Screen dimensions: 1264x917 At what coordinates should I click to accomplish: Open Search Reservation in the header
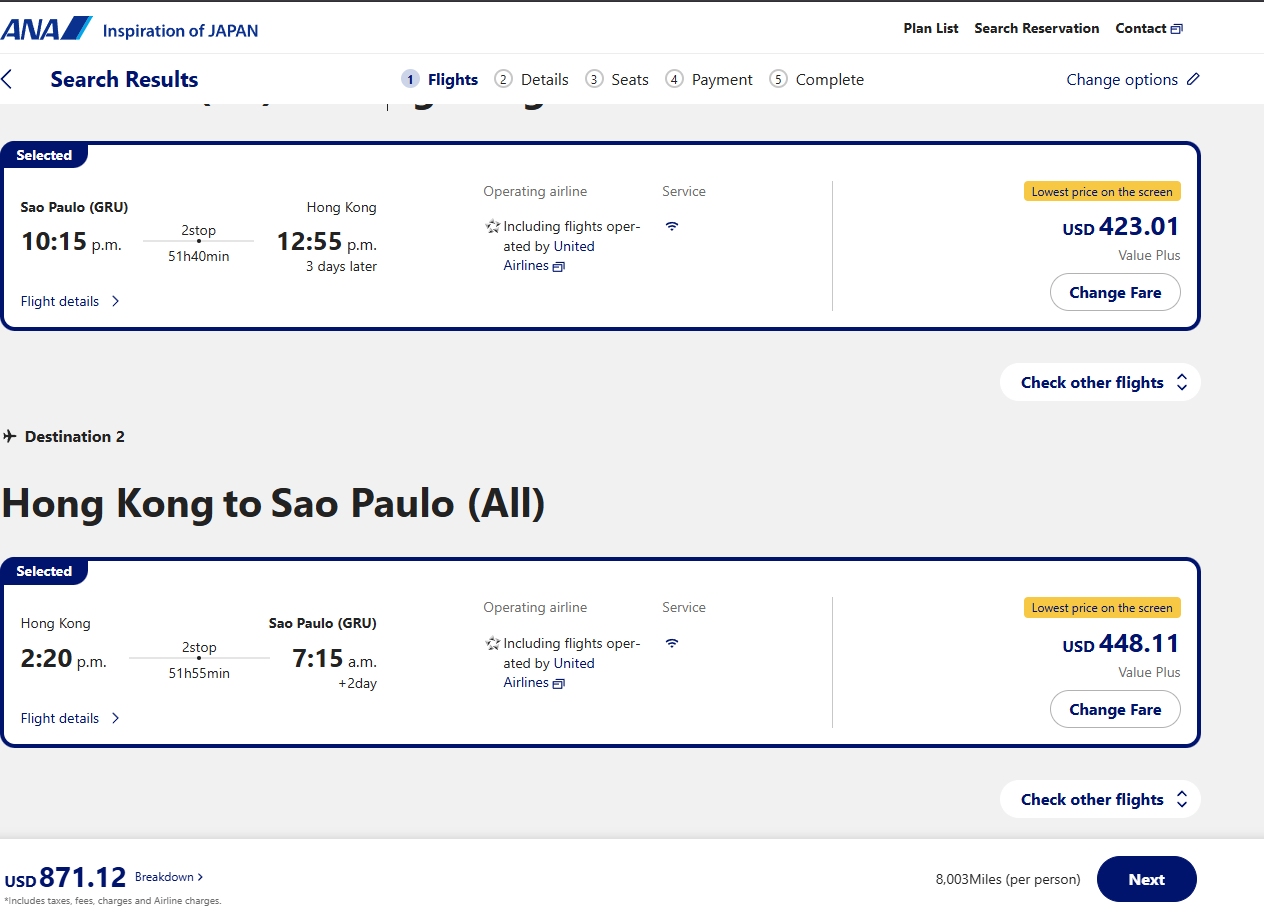point(1037,28)
